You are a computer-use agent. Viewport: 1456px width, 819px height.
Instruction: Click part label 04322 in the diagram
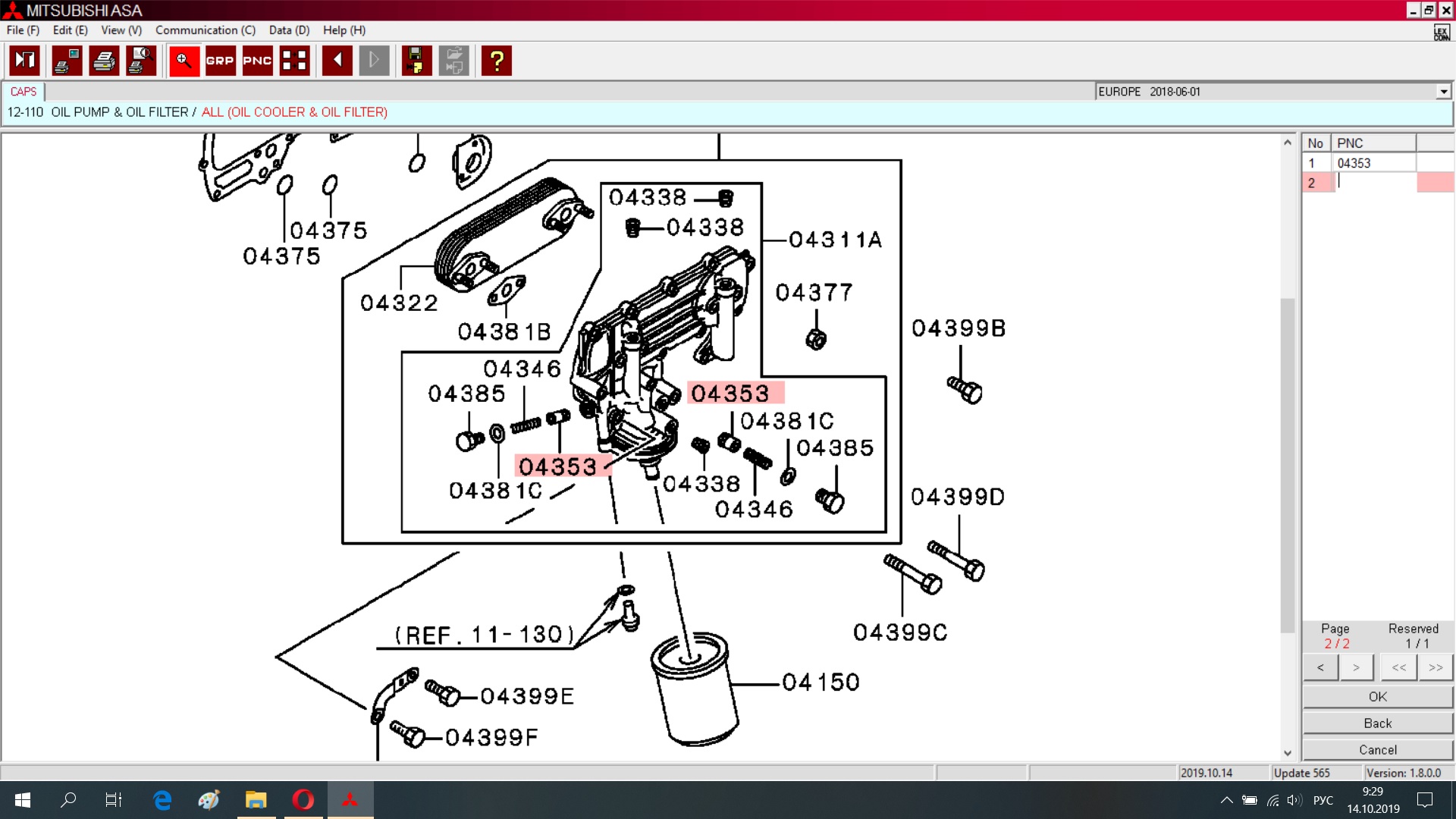399,303
